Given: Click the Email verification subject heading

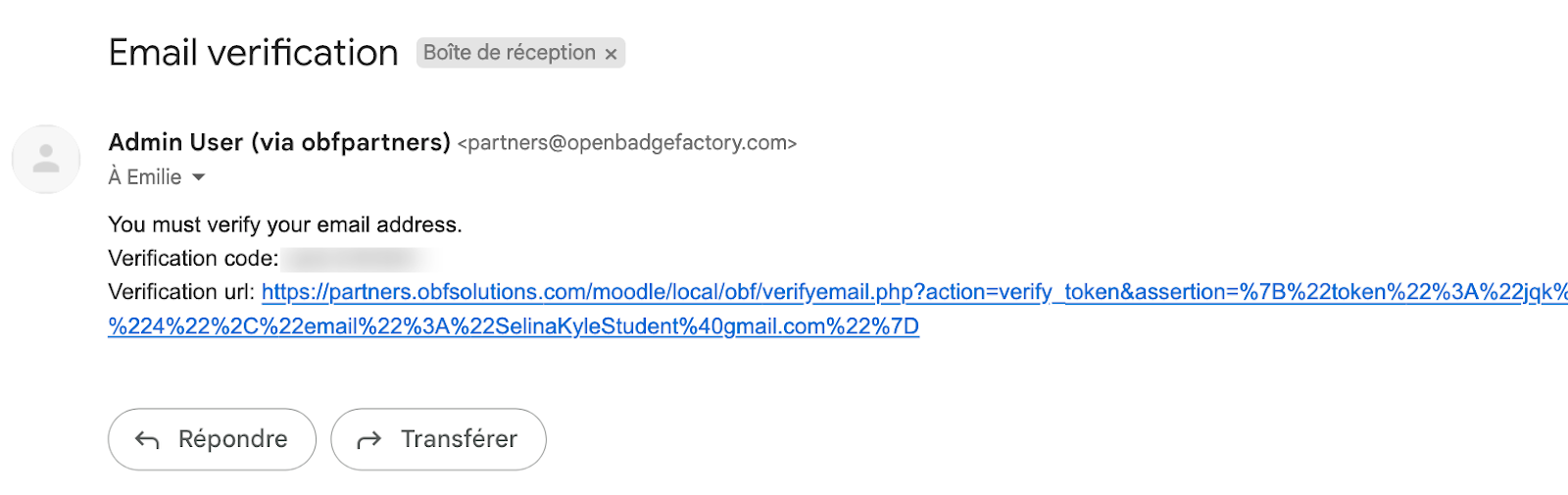Looking at the screenshot, I should [253, 53].
